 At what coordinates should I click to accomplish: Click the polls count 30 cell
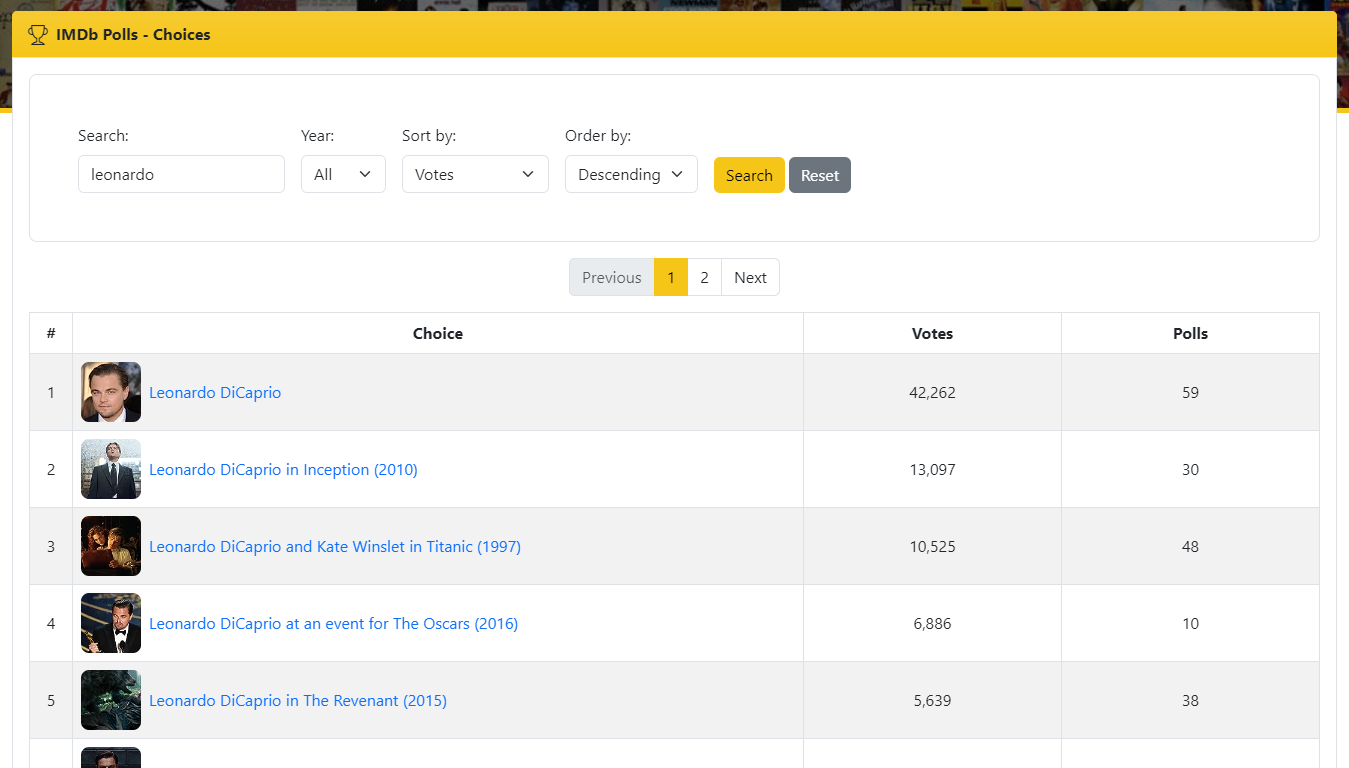(x=1190, y=469)
